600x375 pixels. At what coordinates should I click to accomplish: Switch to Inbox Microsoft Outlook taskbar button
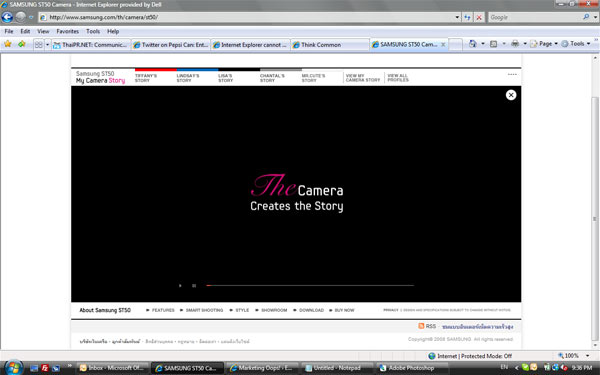pos(112,368)
